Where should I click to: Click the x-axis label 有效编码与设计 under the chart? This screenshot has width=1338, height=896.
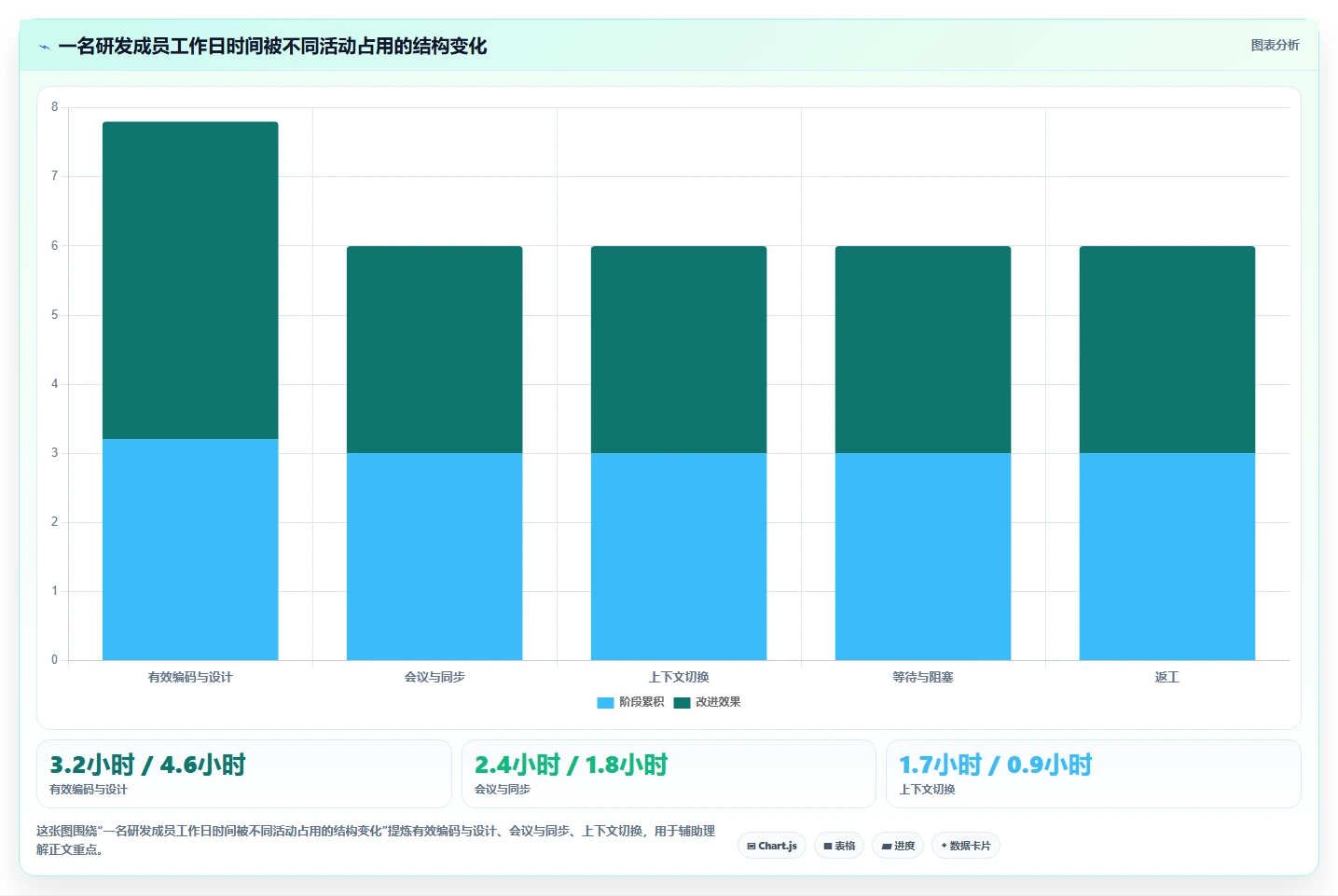[x=190, y=677]
